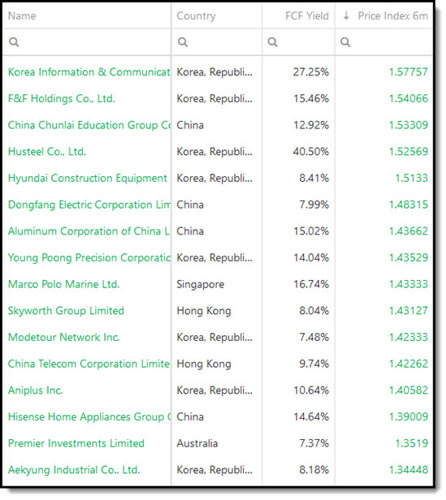Sort by the Price Index 6m header

click(x=393, y=16)
